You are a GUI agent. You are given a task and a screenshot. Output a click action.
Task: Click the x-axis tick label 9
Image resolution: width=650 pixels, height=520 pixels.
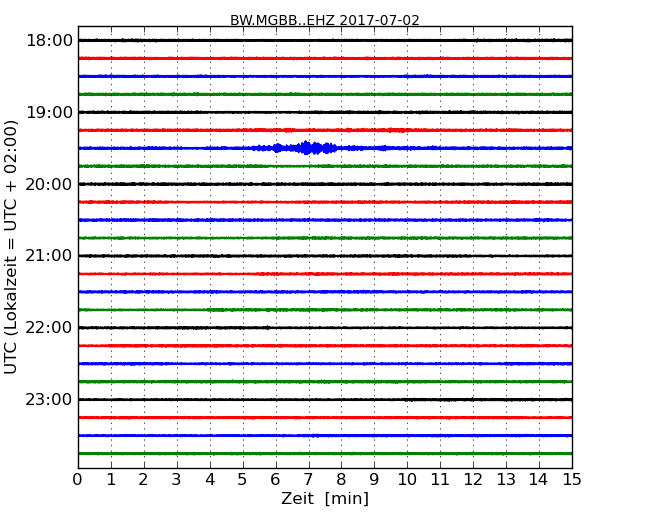pyautogui.click(x=374, y=480)
